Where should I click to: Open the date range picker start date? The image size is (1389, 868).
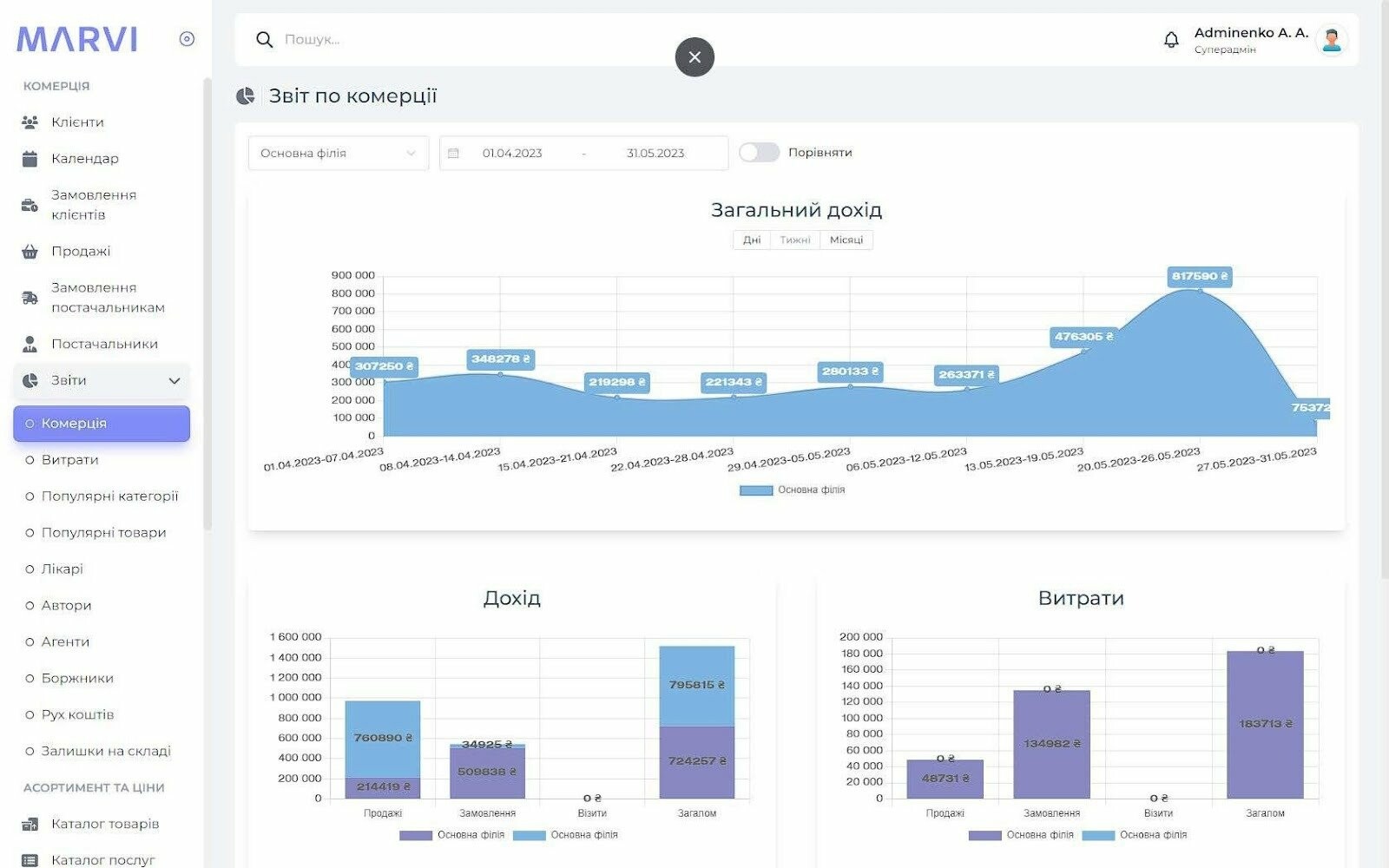[x=512, y=154]
